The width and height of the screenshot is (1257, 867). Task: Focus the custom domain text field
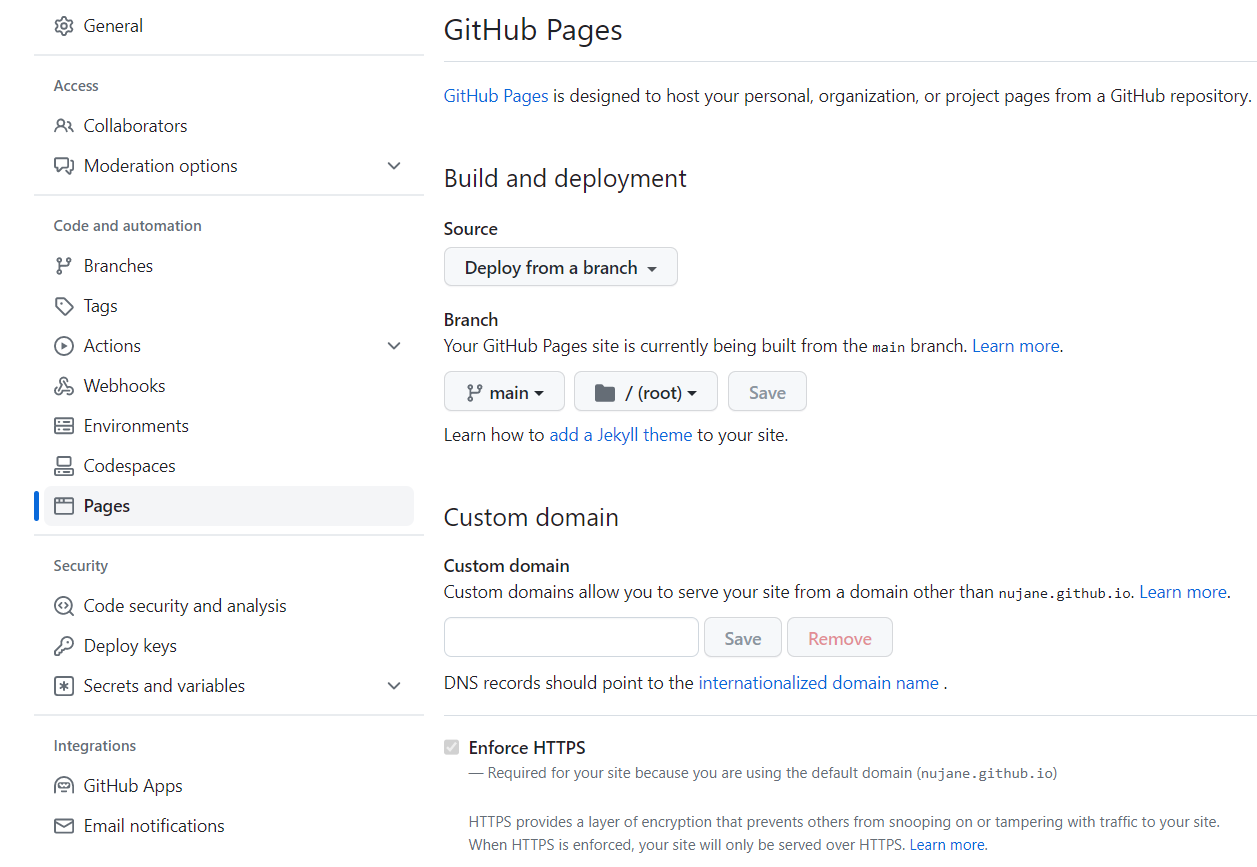(571, 637)
